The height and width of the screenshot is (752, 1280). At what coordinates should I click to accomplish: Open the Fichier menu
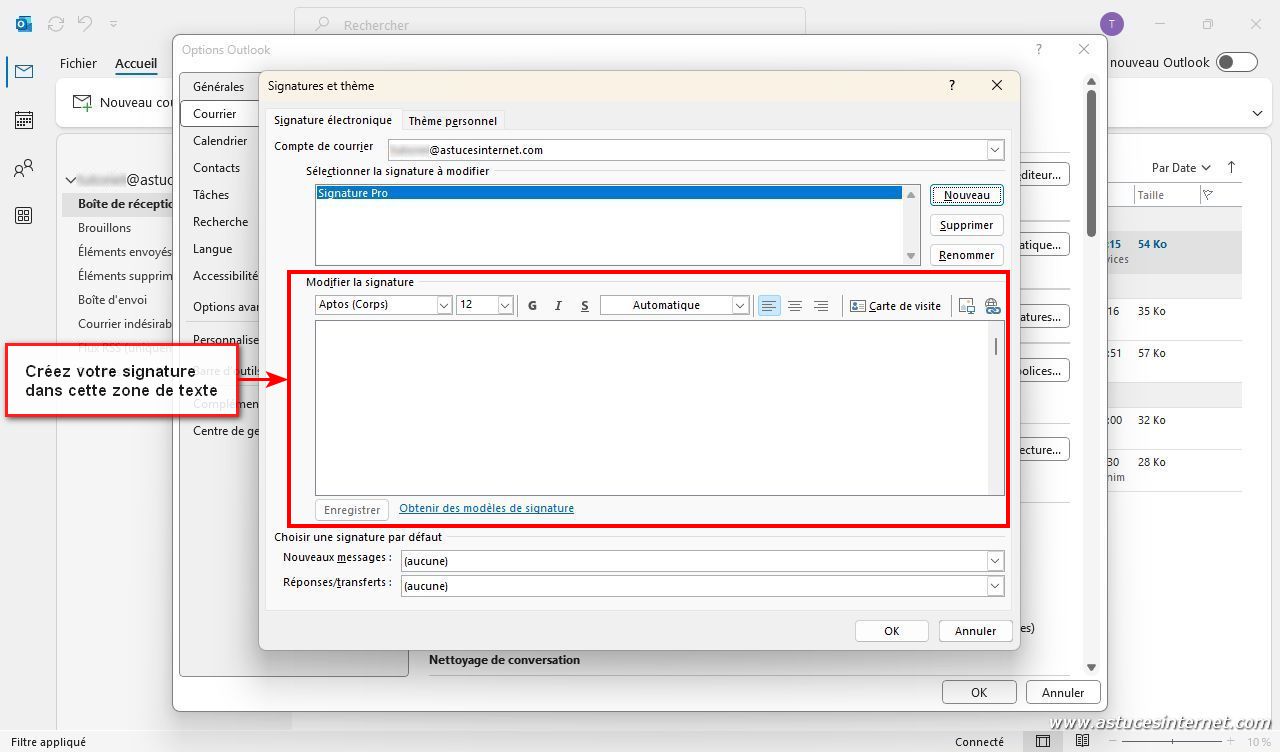pos(78,63)
